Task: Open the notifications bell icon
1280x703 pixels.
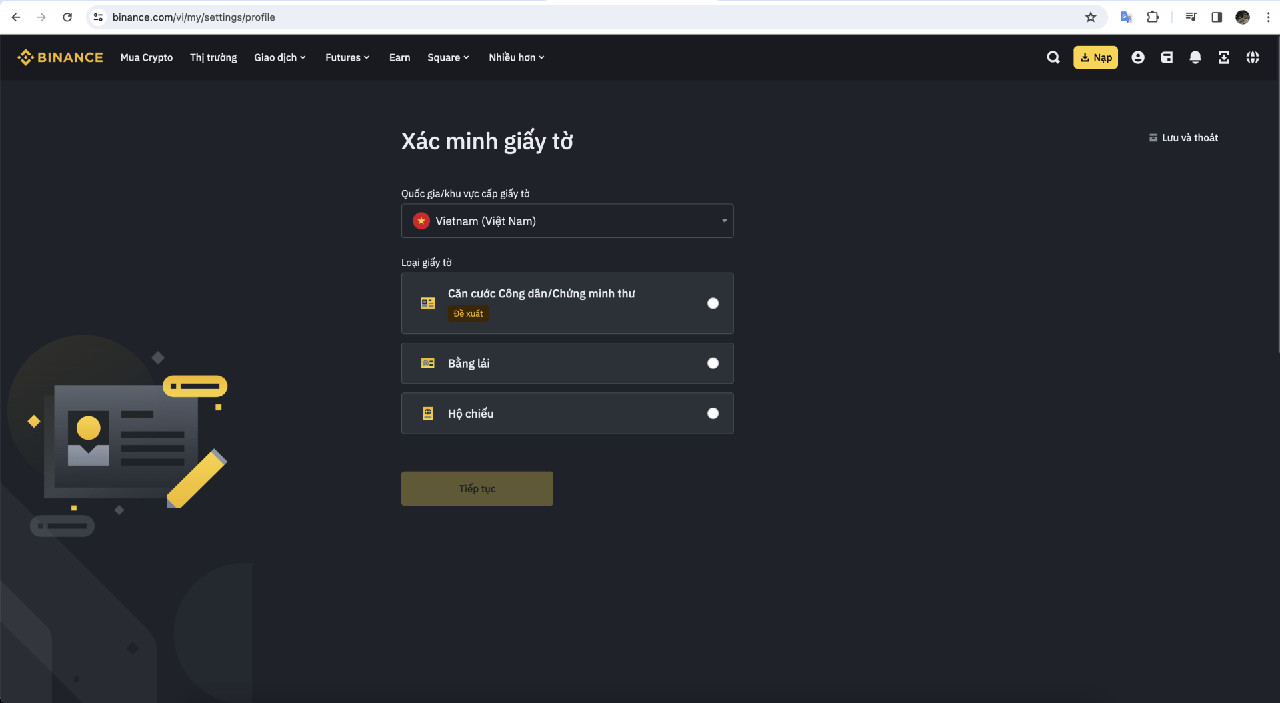Action: point(1195,58)
